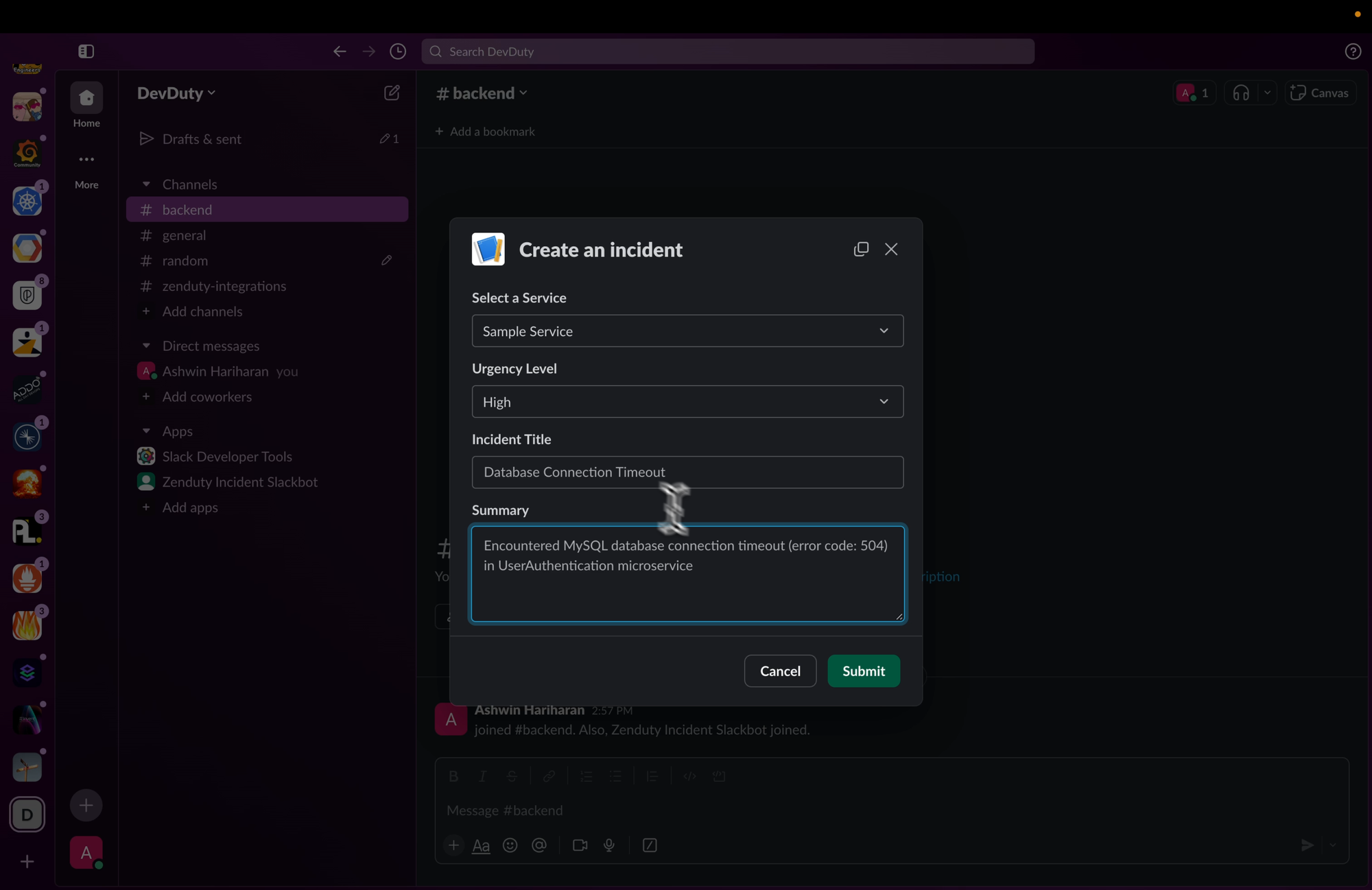
Task: Open the Home view
Action: (86, 106)
